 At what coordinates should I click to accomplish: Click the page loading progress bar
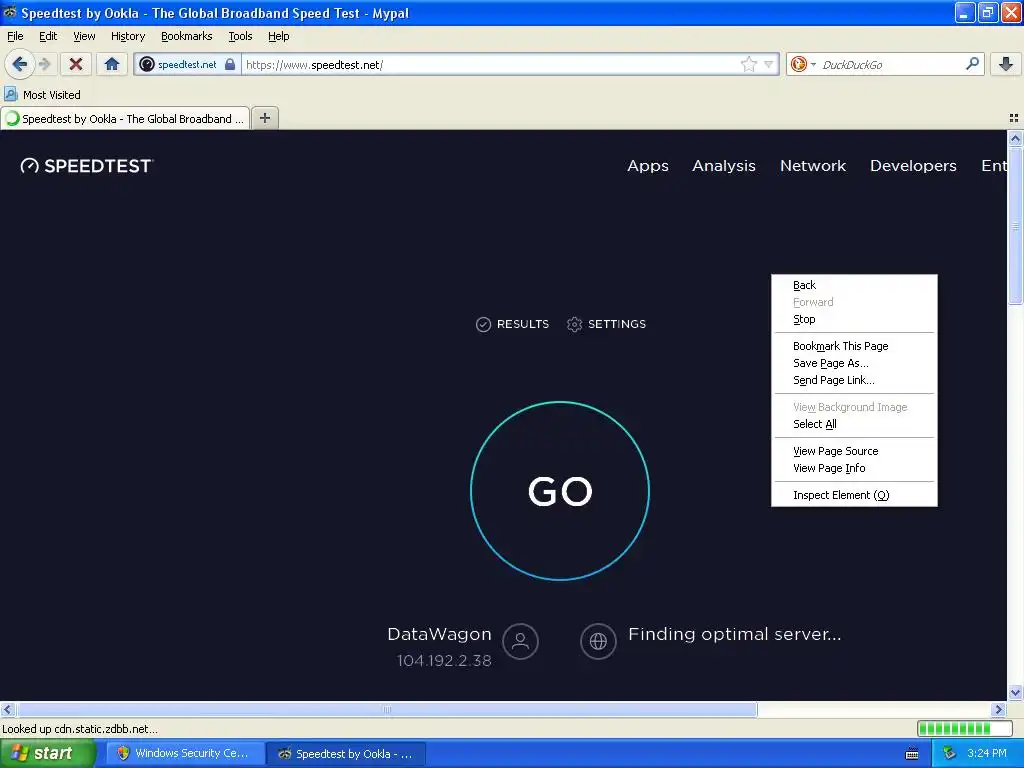(965, 728)
